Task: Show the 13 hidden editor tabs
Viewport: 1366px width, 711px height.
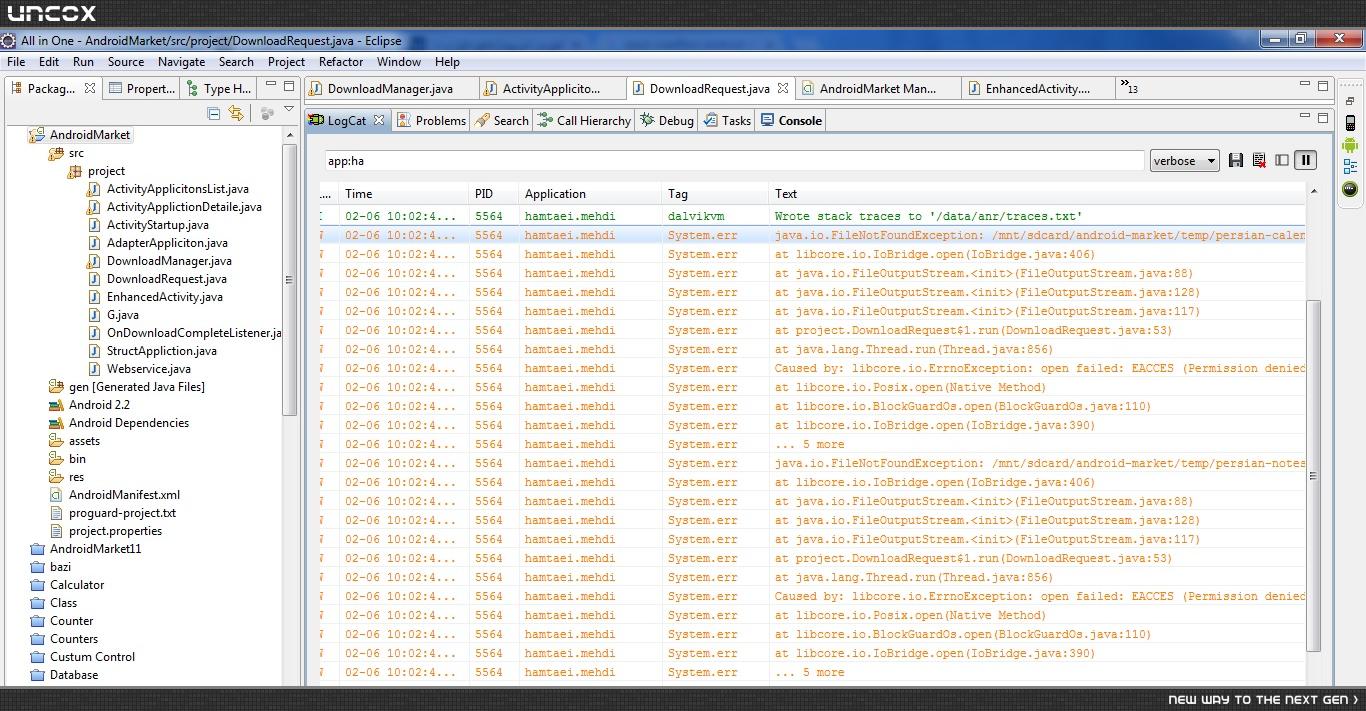Action: (x=1128, y=88)
